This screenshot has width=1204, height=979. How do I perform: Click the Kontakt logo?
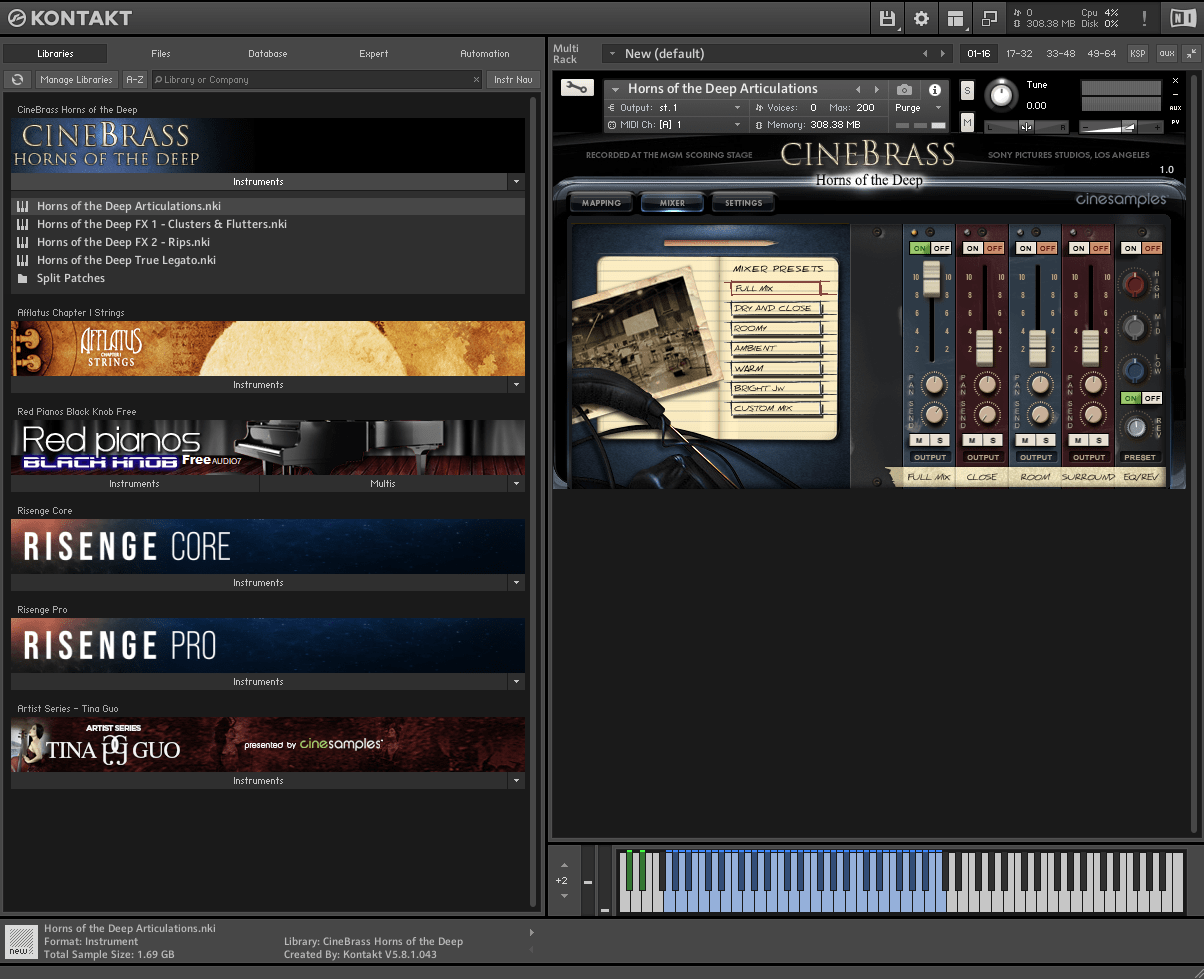click(x=68, y=18)
